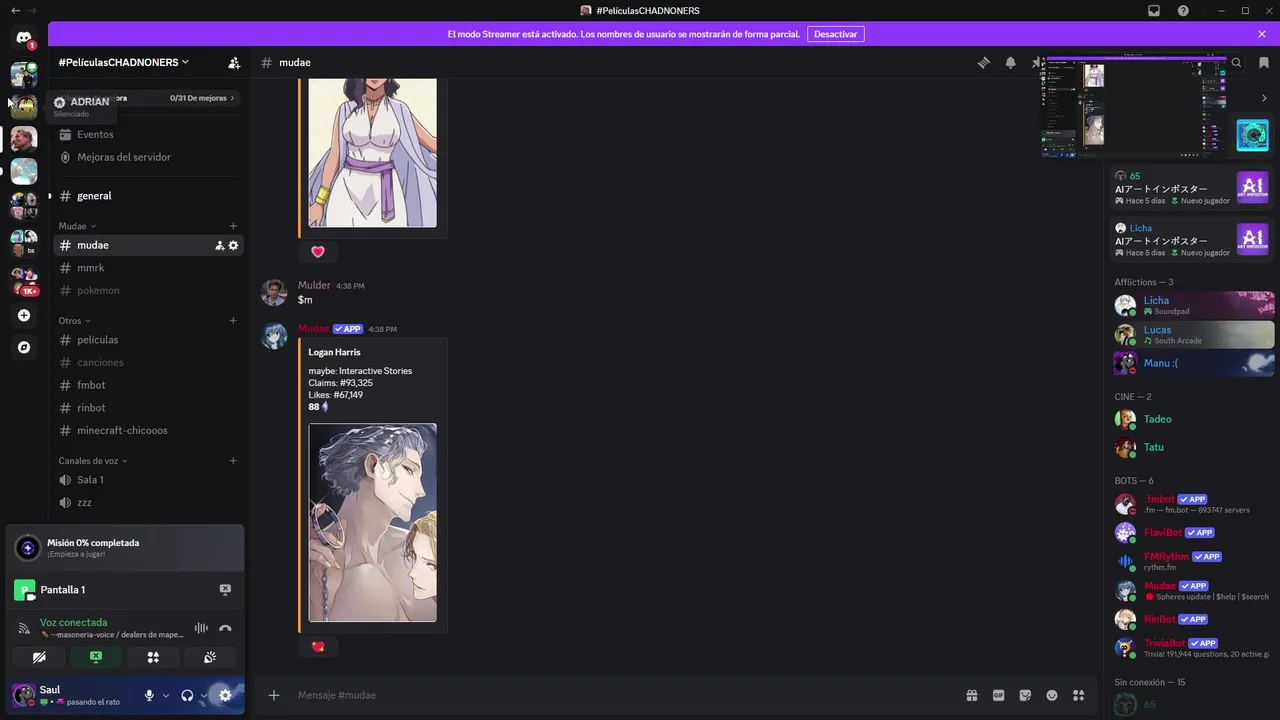Open server menu #PelículasCHADNONERS dropdown
Viewport: 1280px width, 720px height.
pos(124,62)
